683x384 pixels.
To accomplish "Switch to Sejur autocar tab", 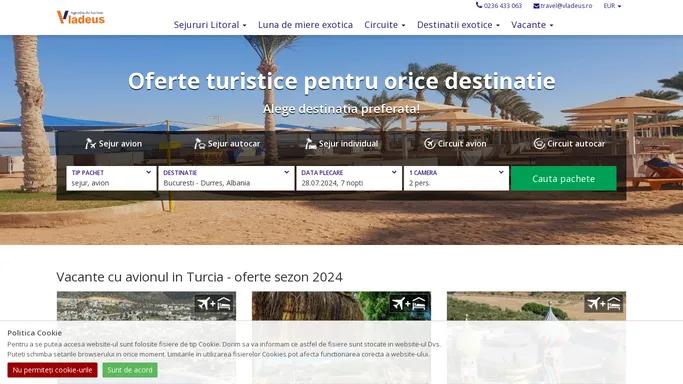I will (227, 144).
